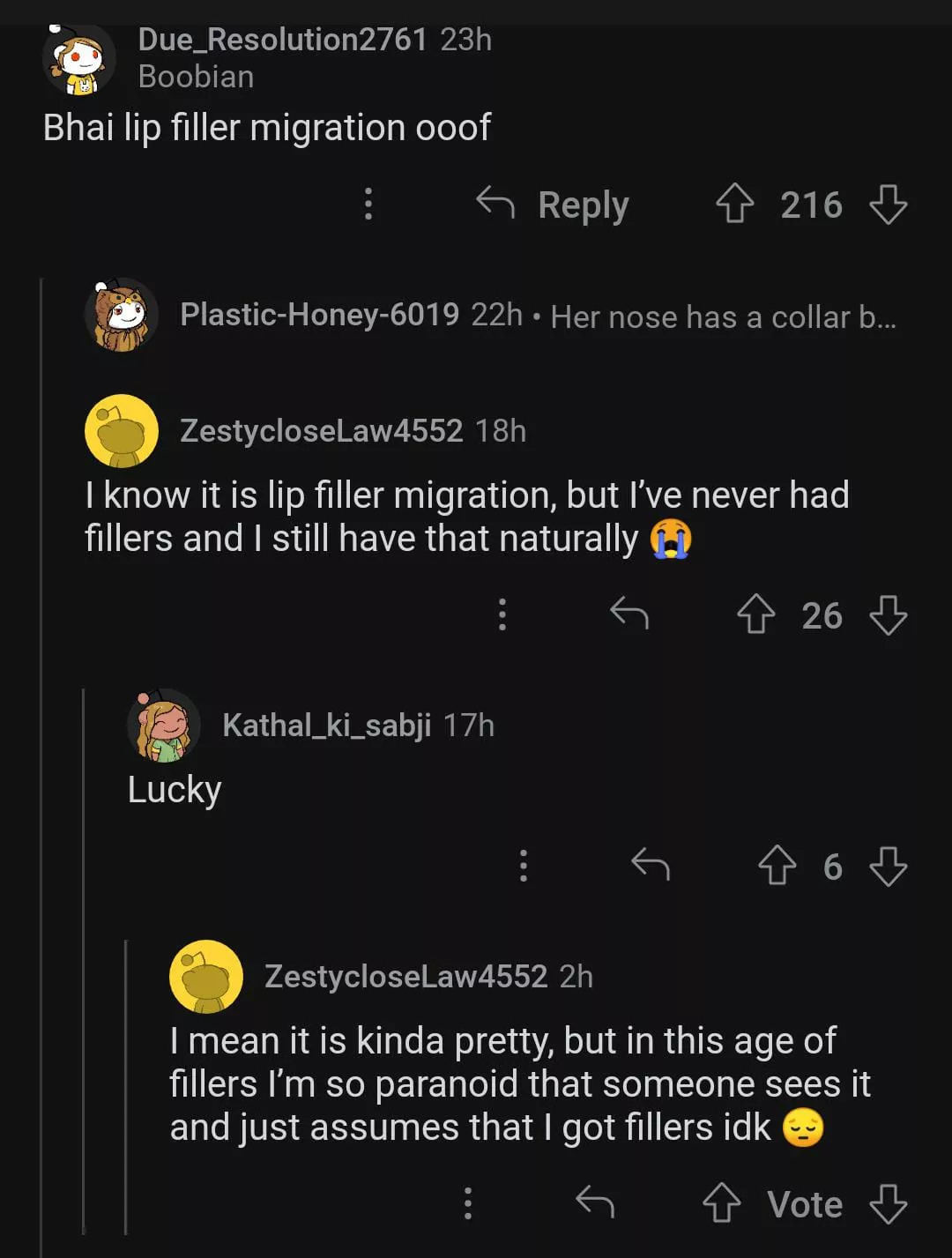Upvote the comment showing Vote label
This screenshot has height=1258, width=952.
tap(722, 1203)
